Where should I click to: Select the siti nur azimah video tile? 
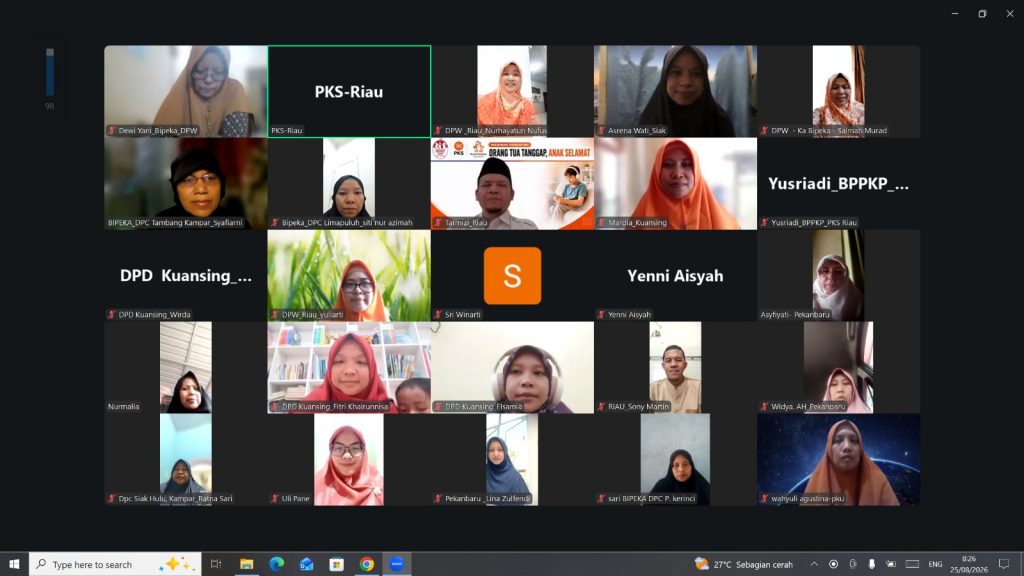pos(349,184)
